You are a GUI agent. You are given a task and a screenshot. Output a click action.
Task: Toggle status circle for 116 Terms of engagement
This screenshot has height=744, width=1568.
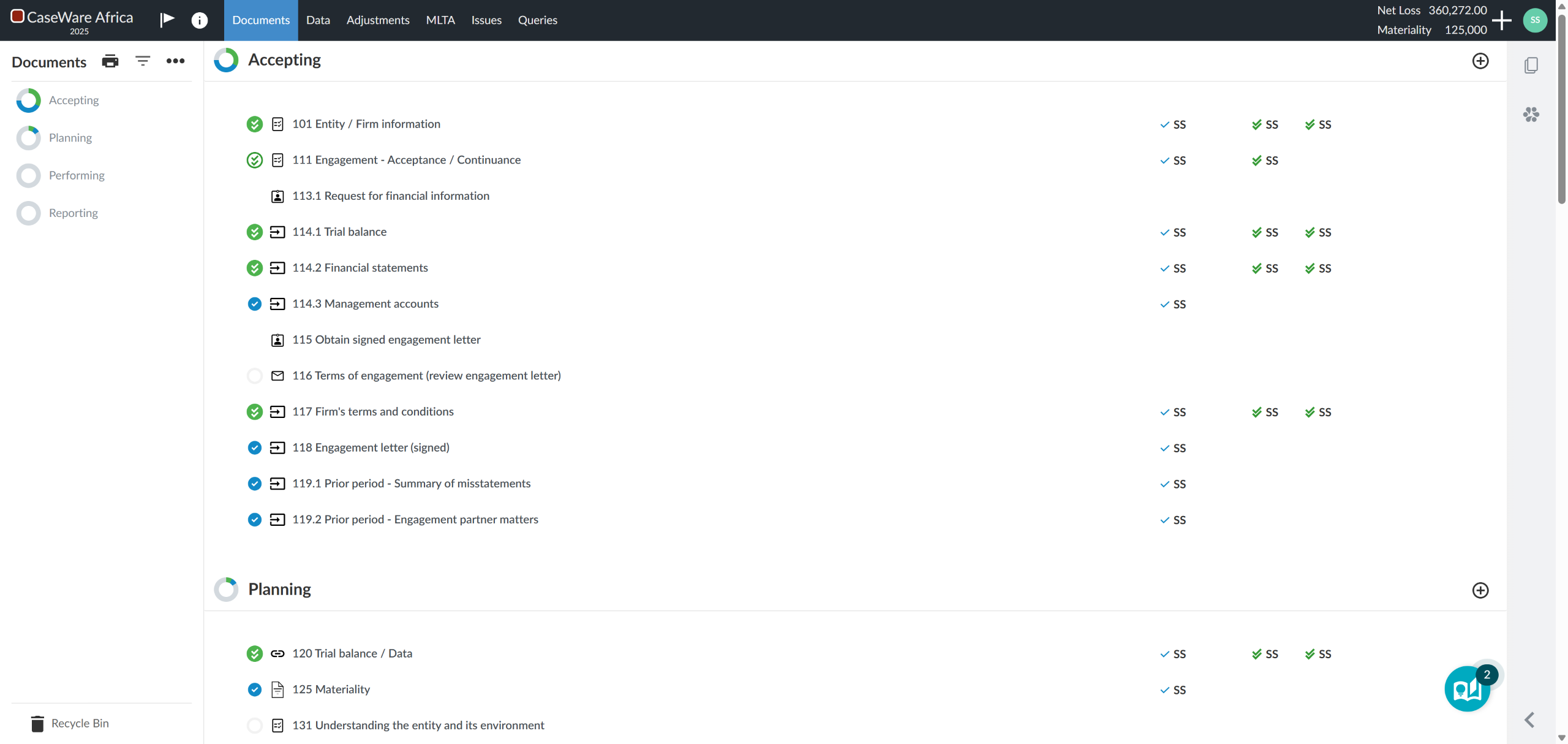pos(255,376)
